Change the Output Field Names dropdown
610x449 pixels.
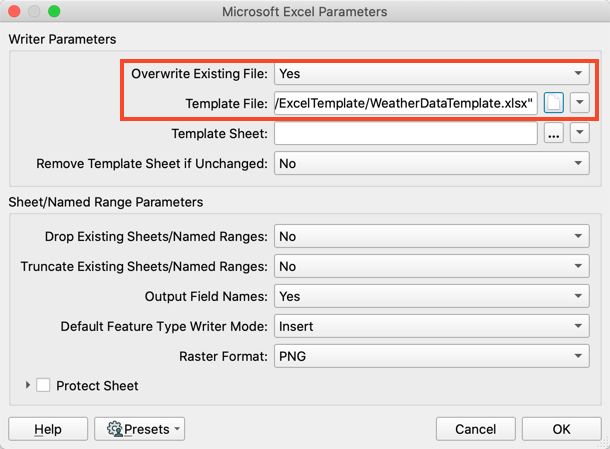[x=430, y=296]
